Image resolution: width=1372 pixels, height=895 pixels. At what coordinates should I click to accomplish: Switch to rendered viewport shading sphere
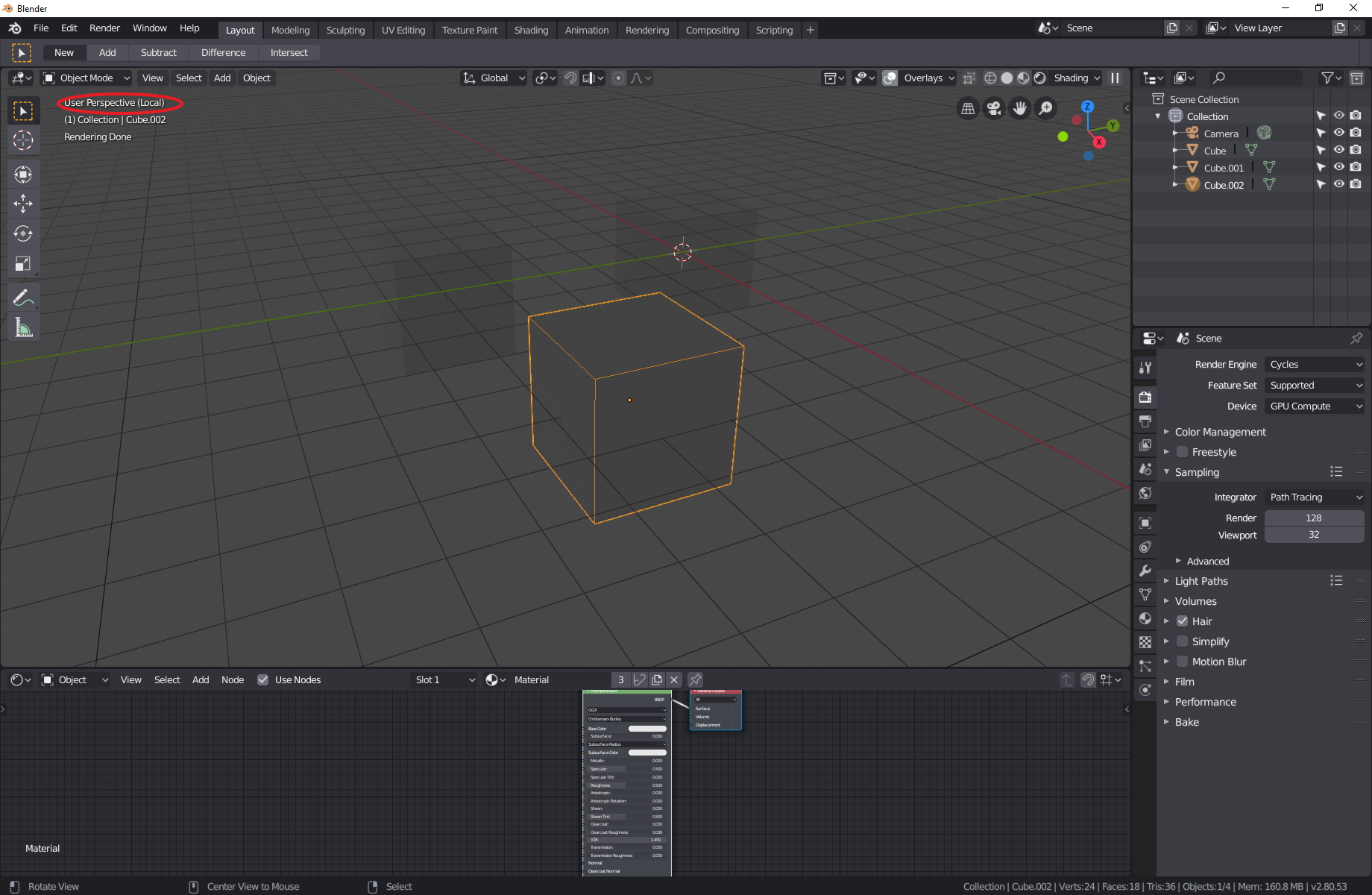coord(1039,78)
